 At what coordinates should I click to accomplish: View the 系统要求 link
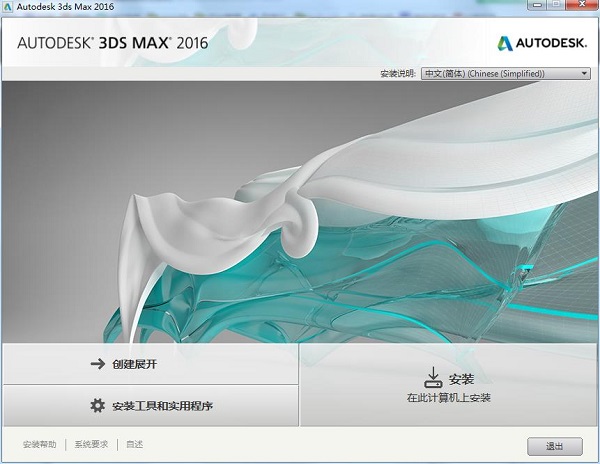[x=91, y=444]
